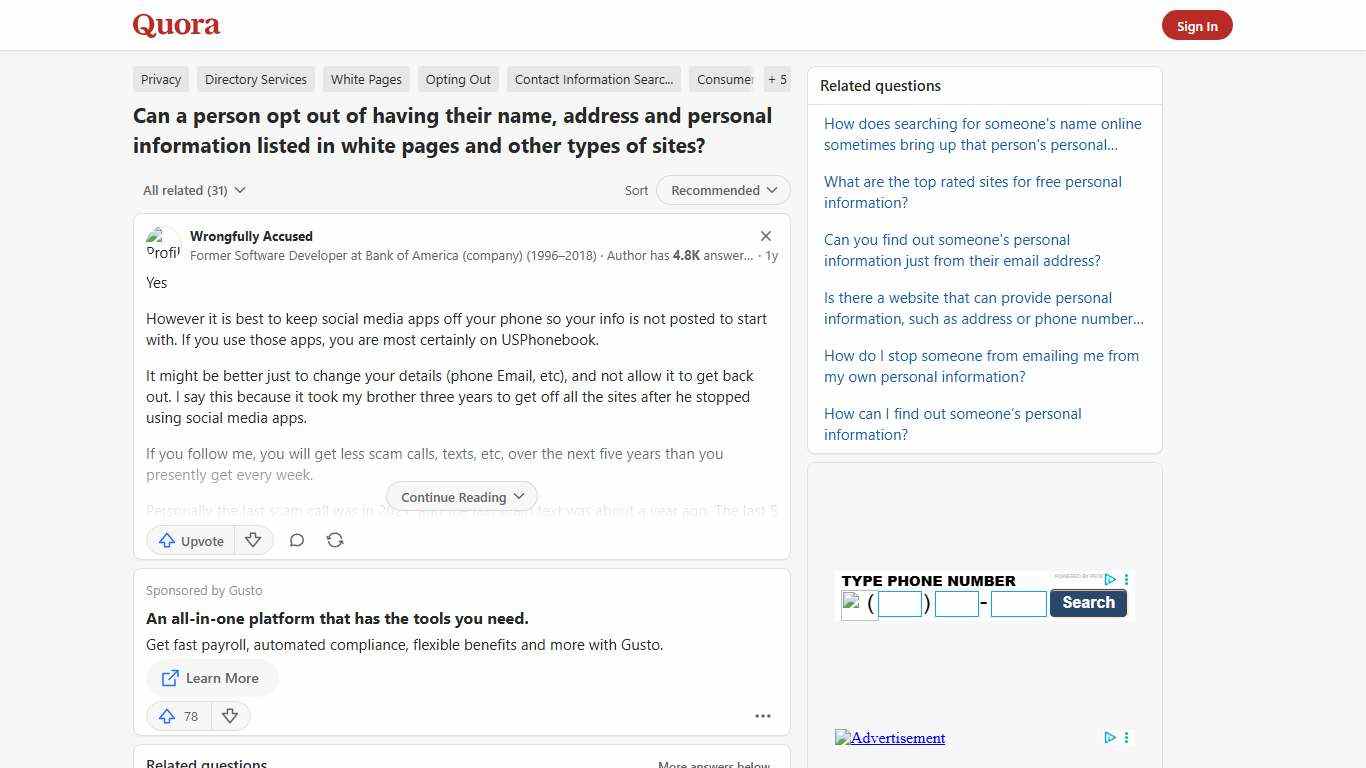Open the link about finding someone's personal information
This screenshot has width=1366, height=768.
pos(952,424)
